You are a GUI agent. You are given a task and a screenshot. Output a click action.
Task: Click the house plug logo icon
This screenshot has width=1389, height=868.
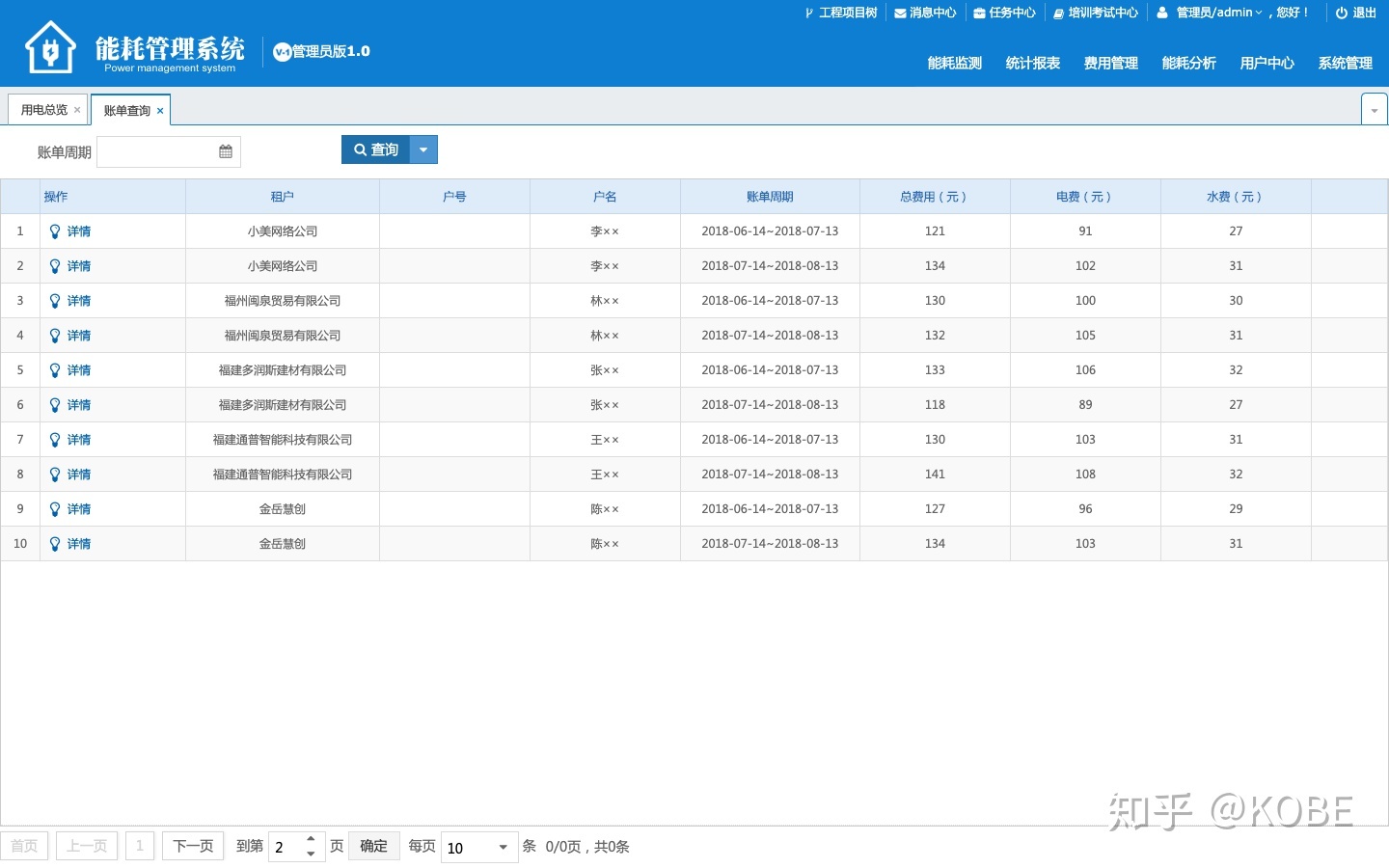point(50,47)
